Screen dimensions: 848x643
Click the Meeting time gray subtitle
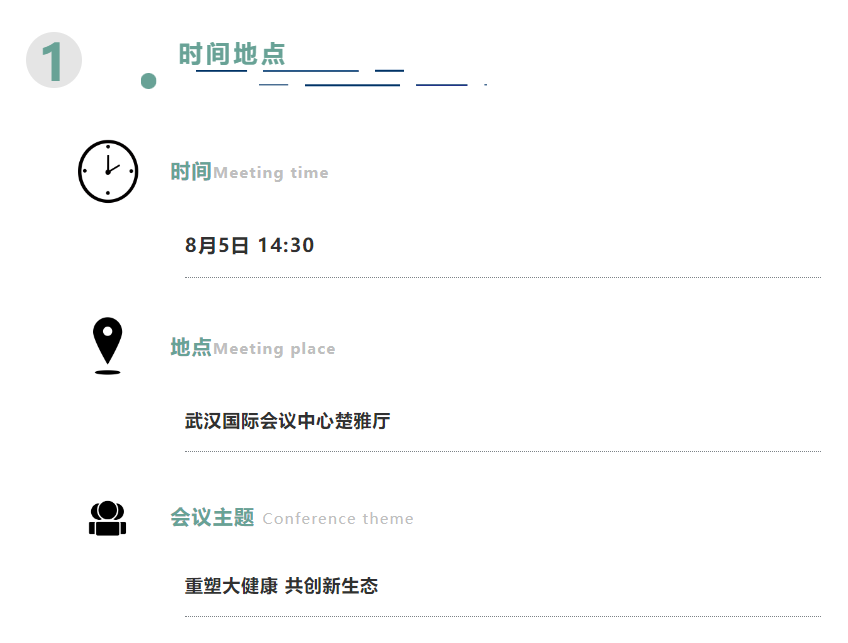271,173
